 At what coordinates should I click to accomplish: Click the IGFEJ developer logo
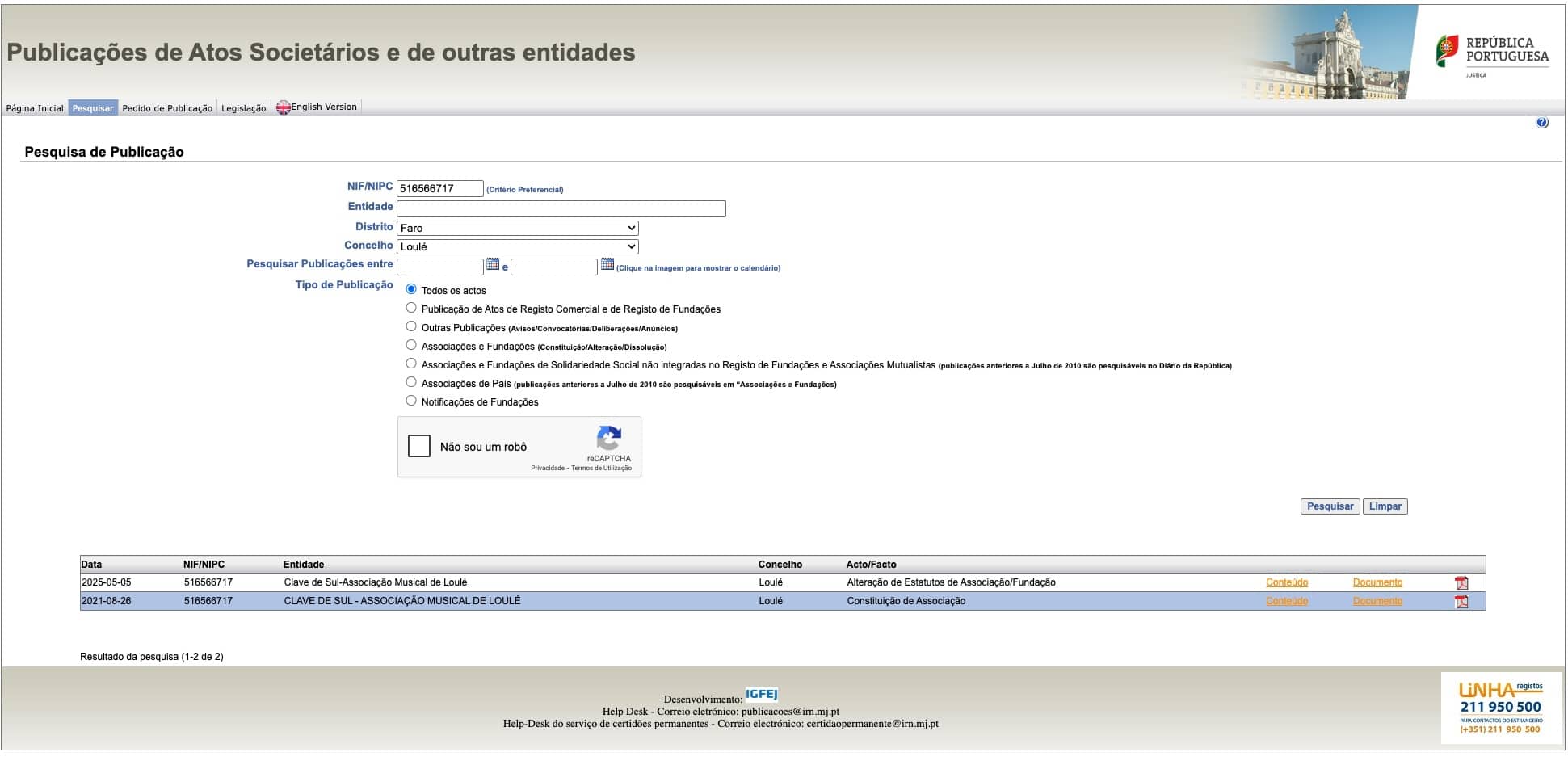click(761, 695)
